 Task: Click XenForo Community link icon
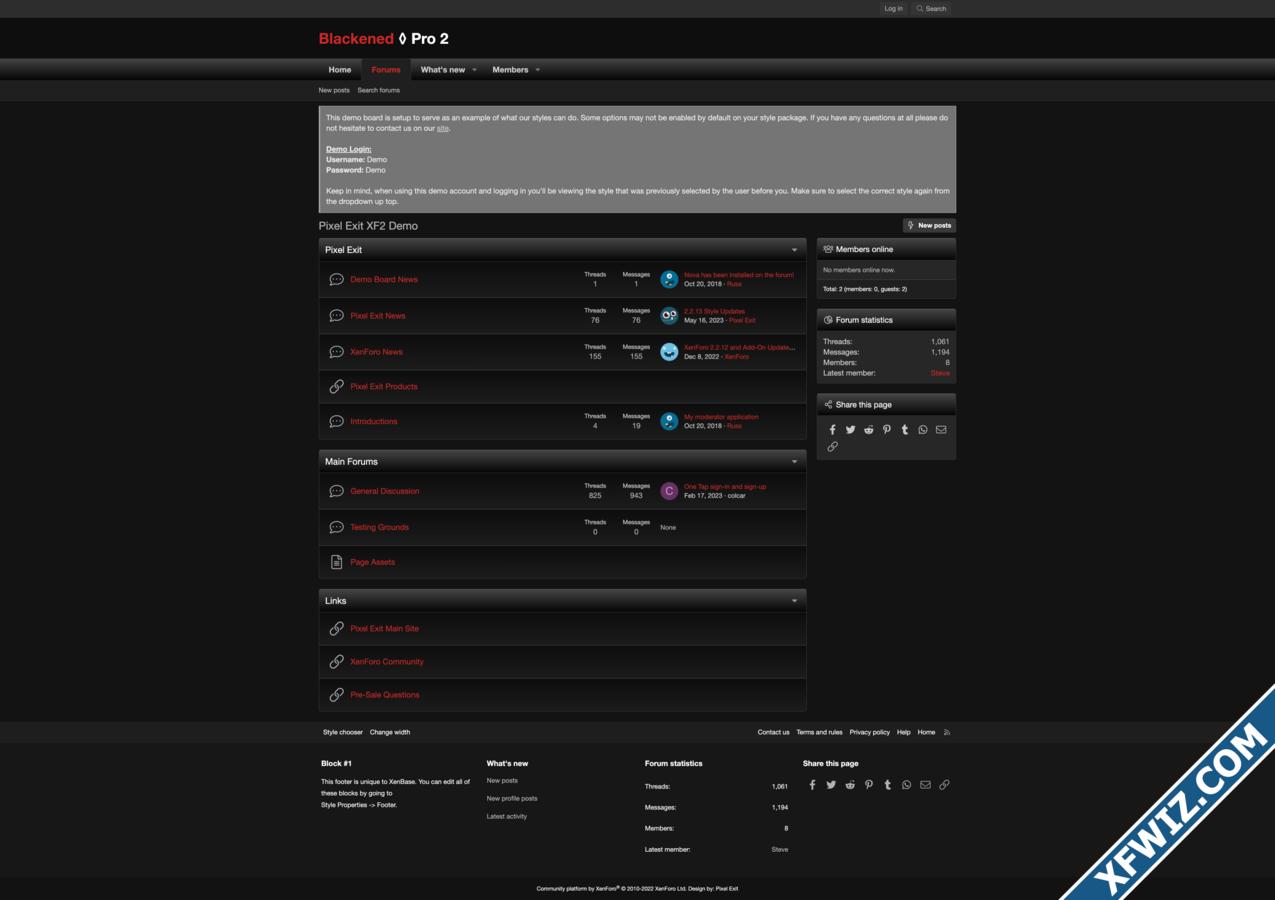[x=336, y=661]
